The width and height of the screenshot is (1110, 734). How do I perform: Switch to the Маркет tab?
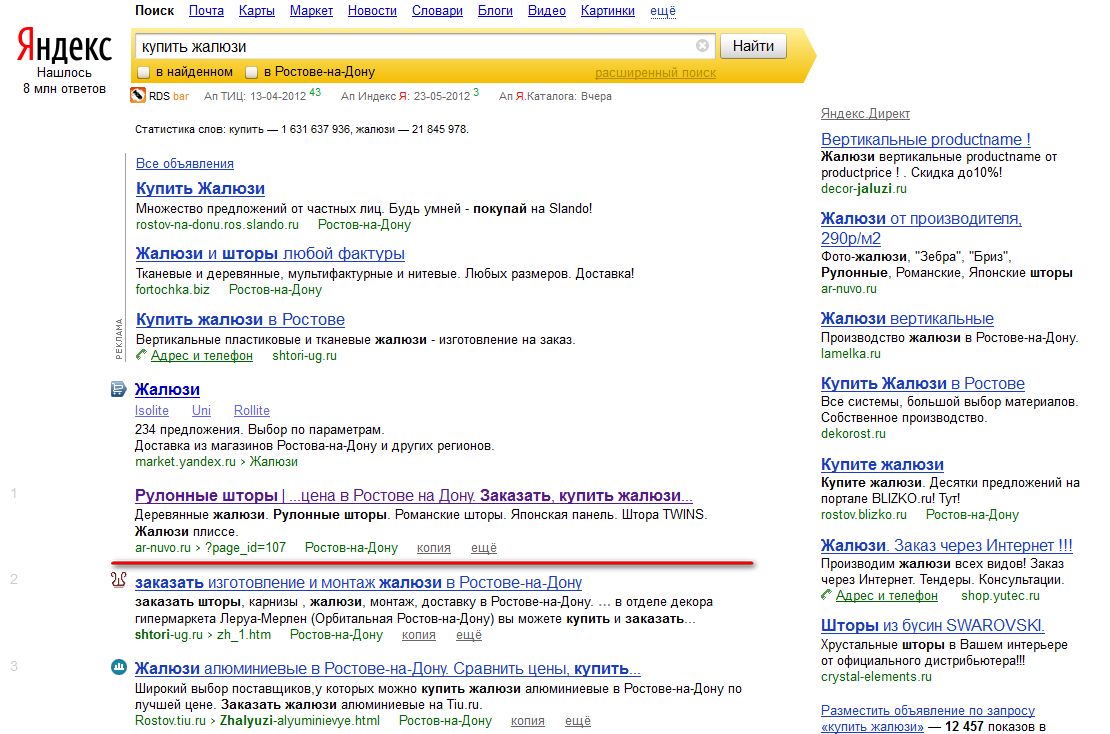click(x=311, y=11)
